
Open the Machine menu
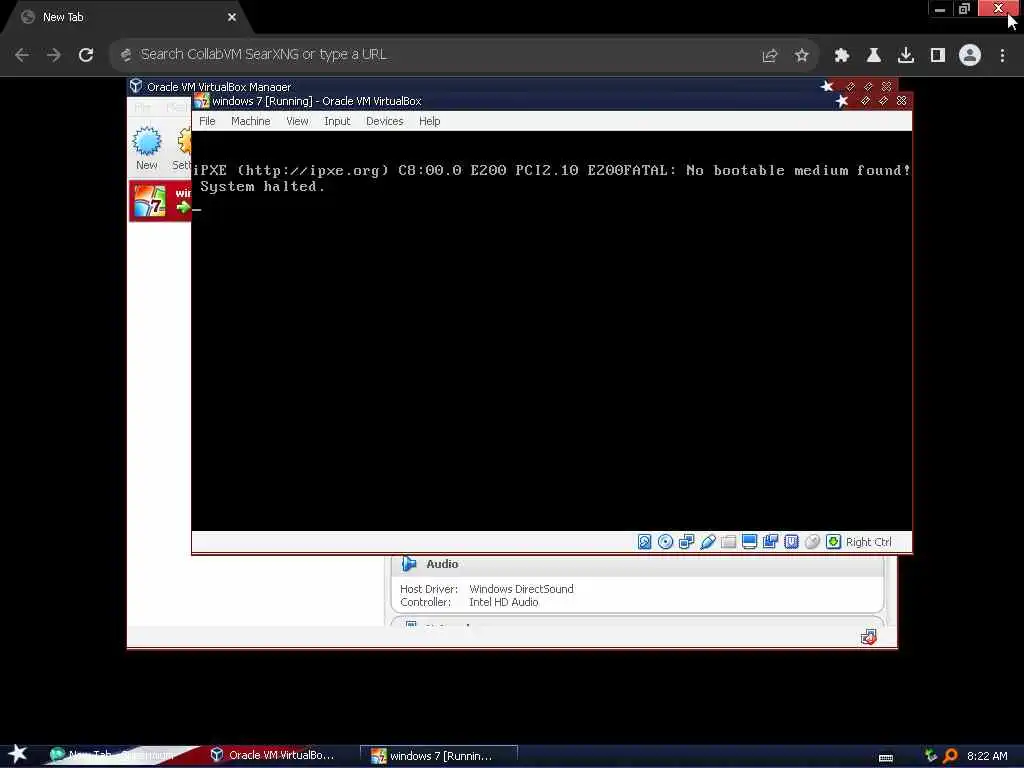tap(250, 121)
